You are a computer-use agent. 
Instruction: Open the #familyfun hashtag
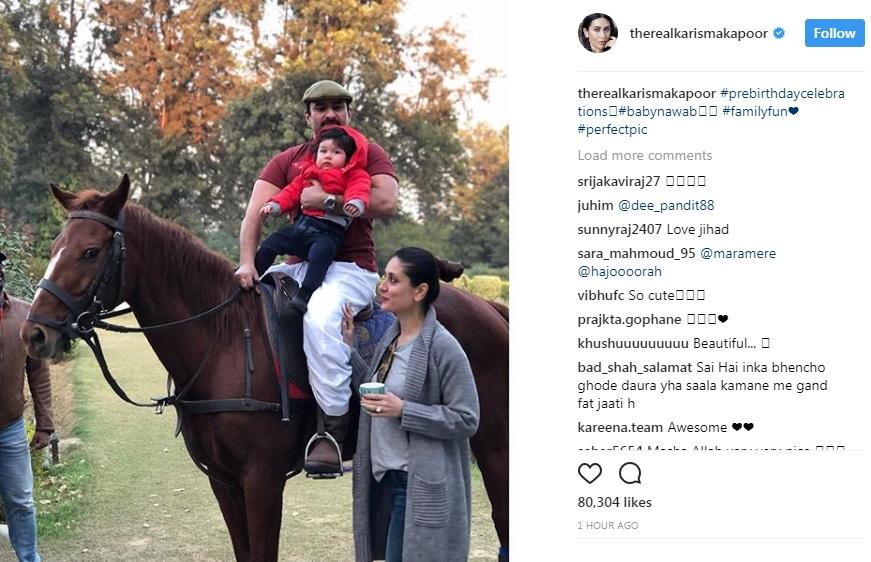755,112
